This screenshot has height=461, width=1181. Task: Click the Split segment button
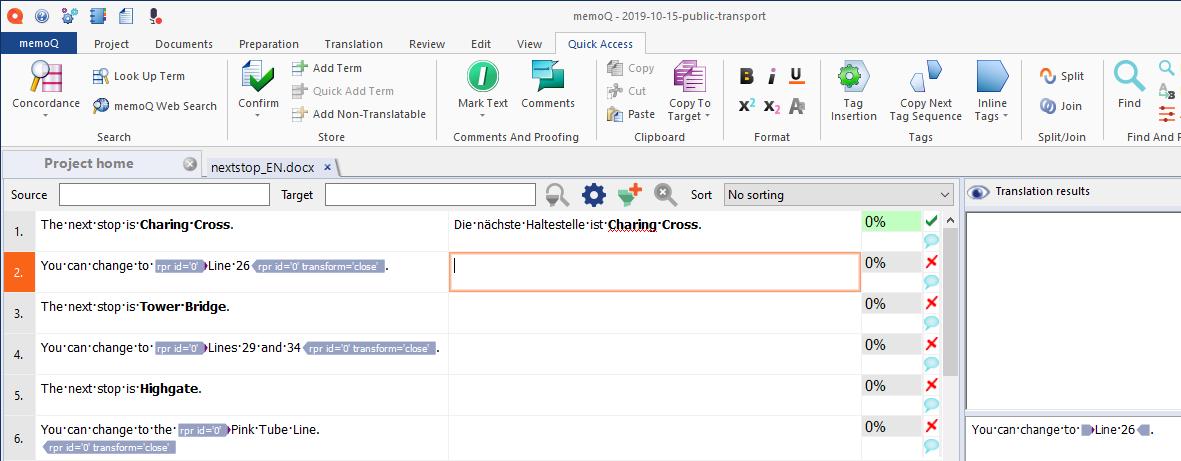pos(1062,76)
